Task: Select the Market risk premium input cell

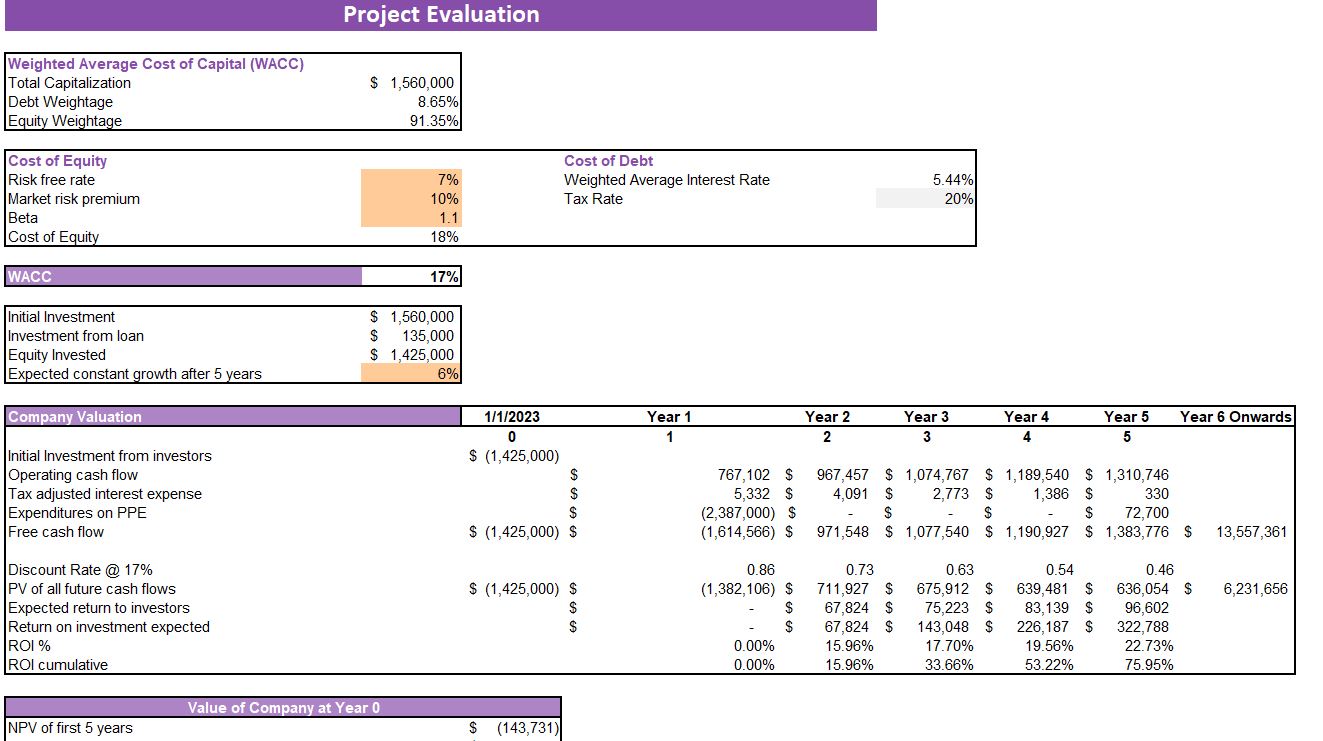Action: point(412,198)
